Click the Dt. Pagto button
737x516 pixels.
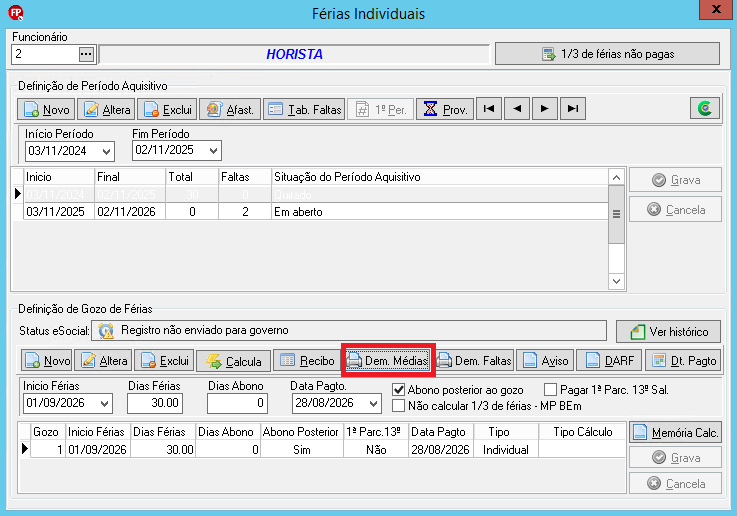[683, 360]
